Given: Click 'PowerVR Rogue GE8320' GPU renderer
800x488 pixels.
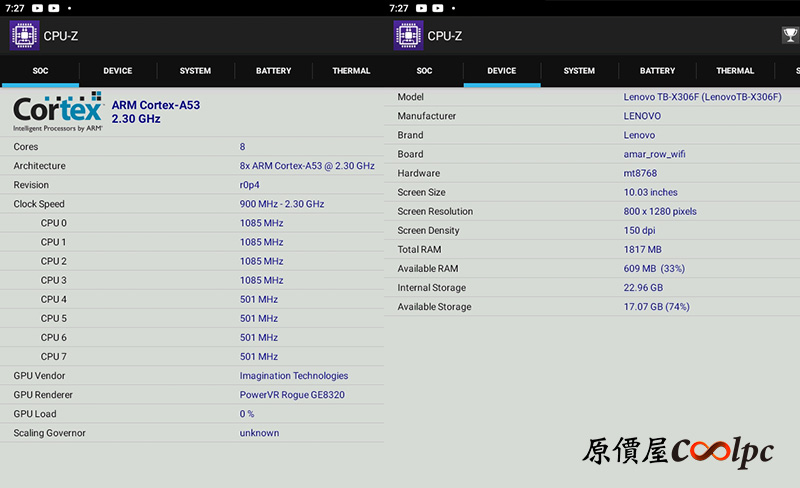Looking at the screenshot, I should tap(292, 395).
